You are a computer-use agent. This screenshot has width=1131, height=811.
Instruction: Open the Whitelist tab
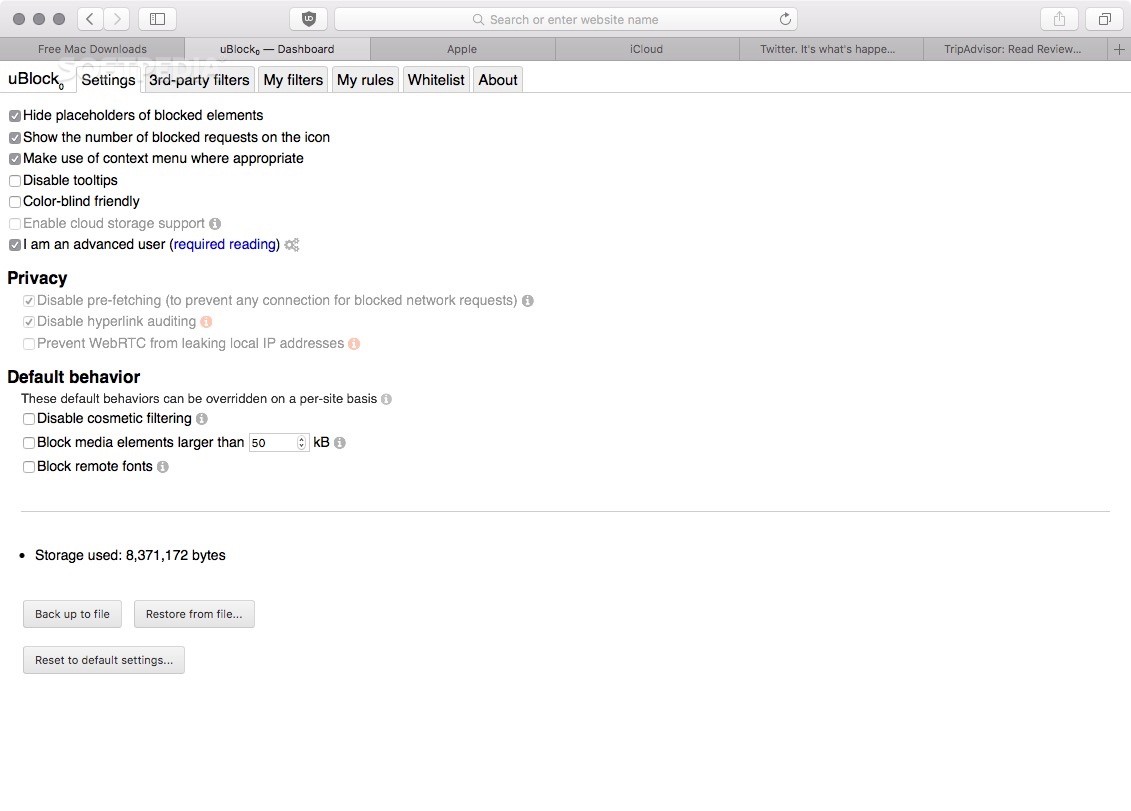(435, 79)
